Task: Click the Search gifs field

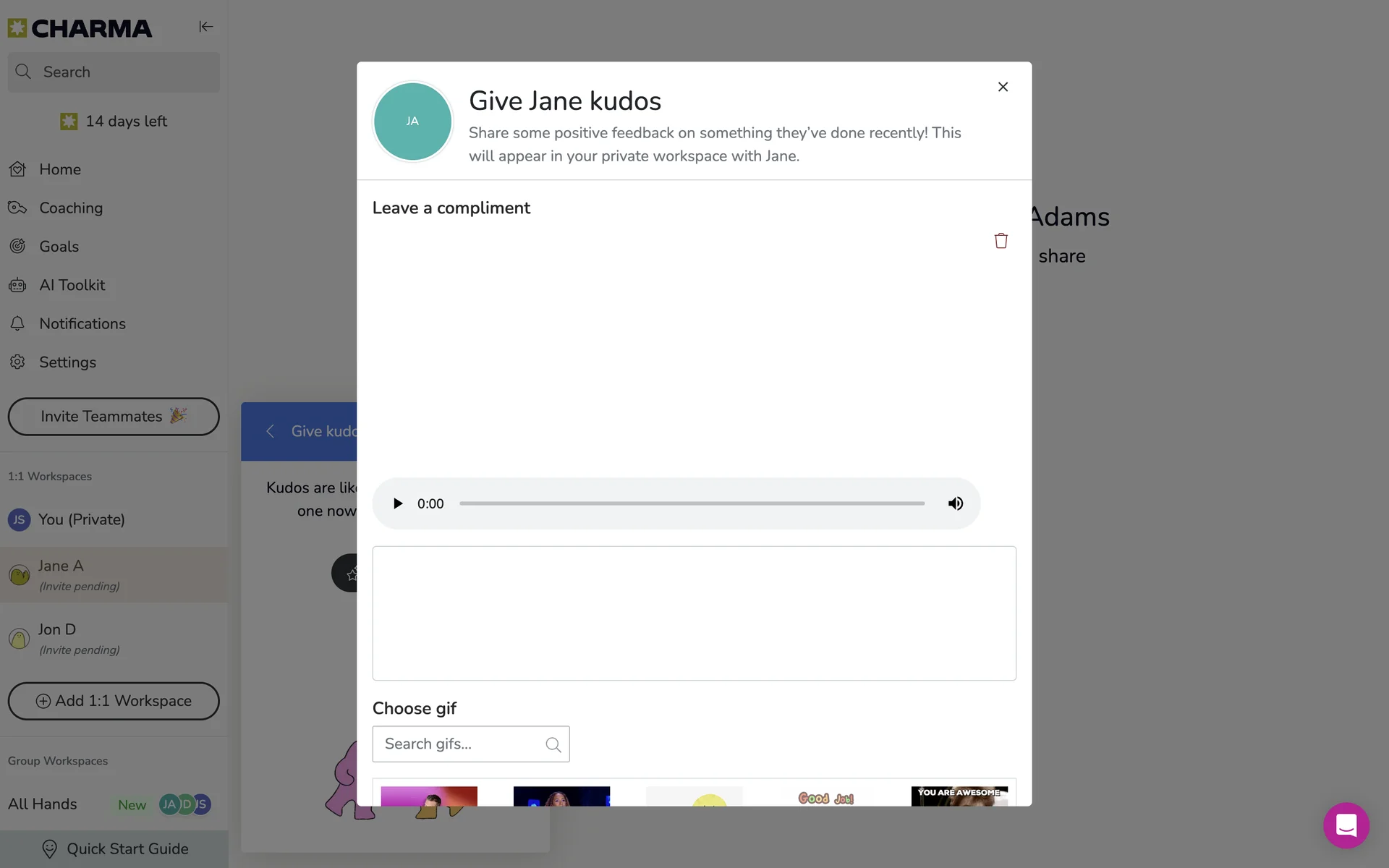Action: coord(460,744)
